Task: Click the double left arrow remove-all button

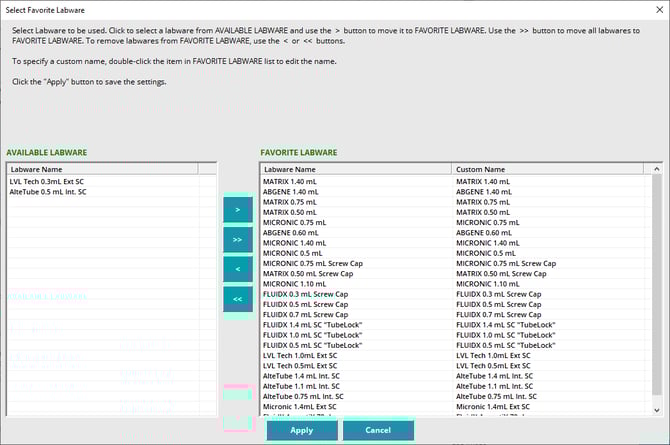Action: (x=237, y=298)
